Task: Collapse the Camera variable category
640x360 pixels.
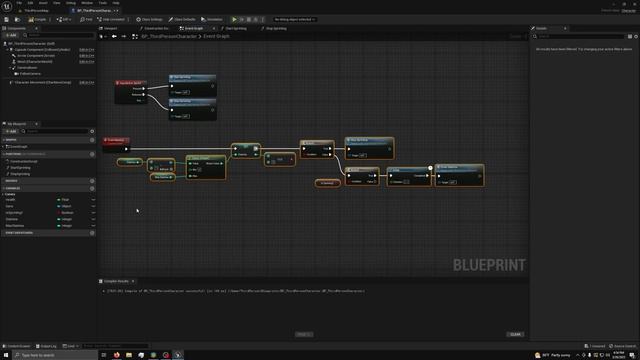Action: point(3,194)
